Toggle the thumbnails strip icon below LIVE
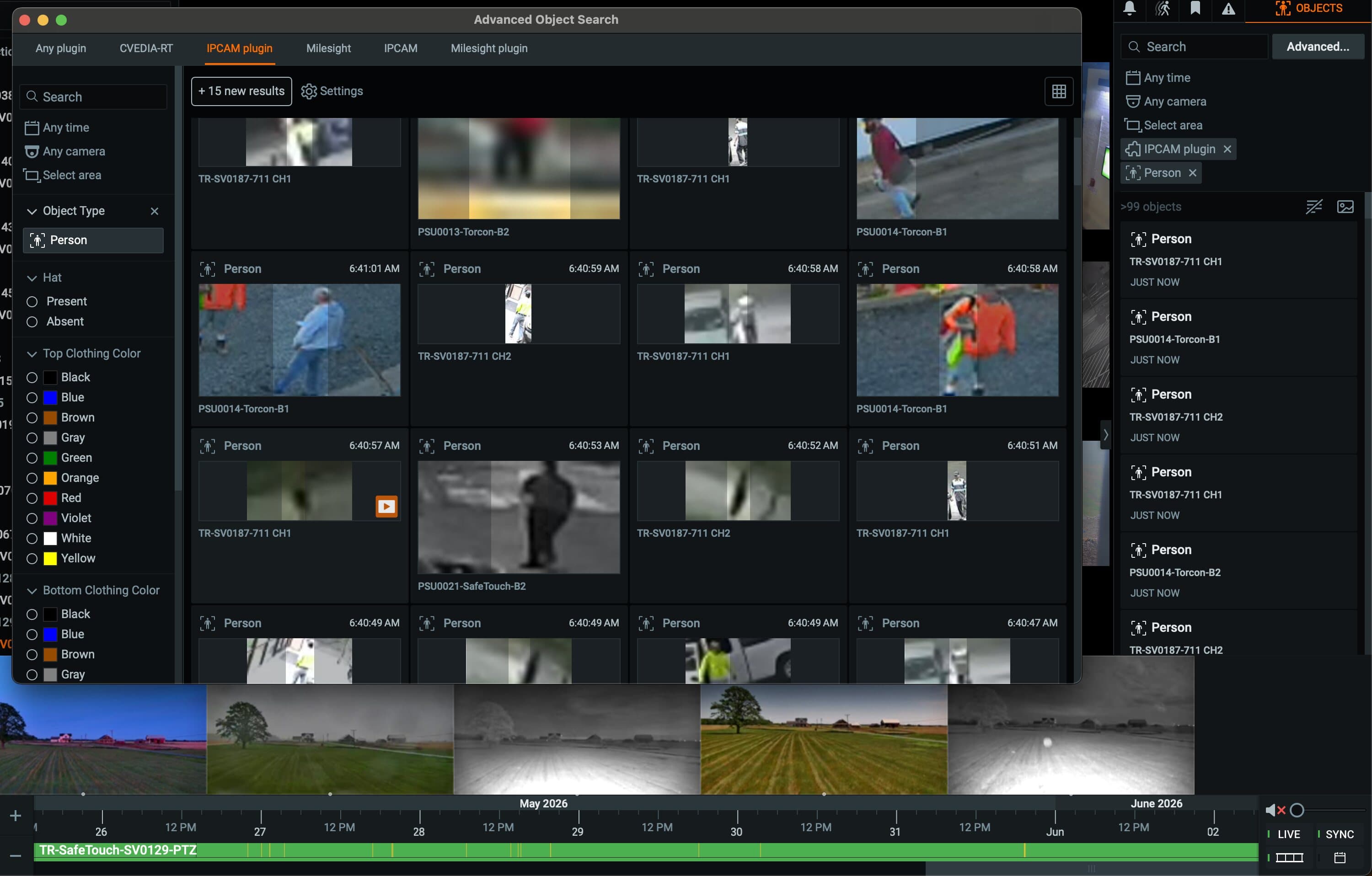1372x876 pixels. pyautogui.click(x=1289, y=858)
